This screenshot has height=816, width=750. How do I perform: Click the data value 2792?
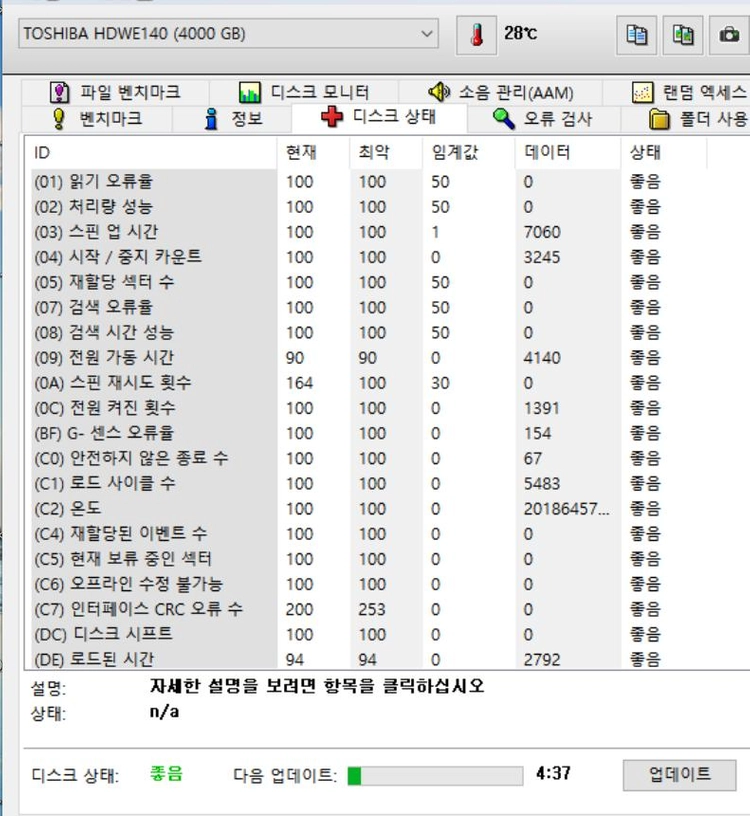tap(542, 659)
